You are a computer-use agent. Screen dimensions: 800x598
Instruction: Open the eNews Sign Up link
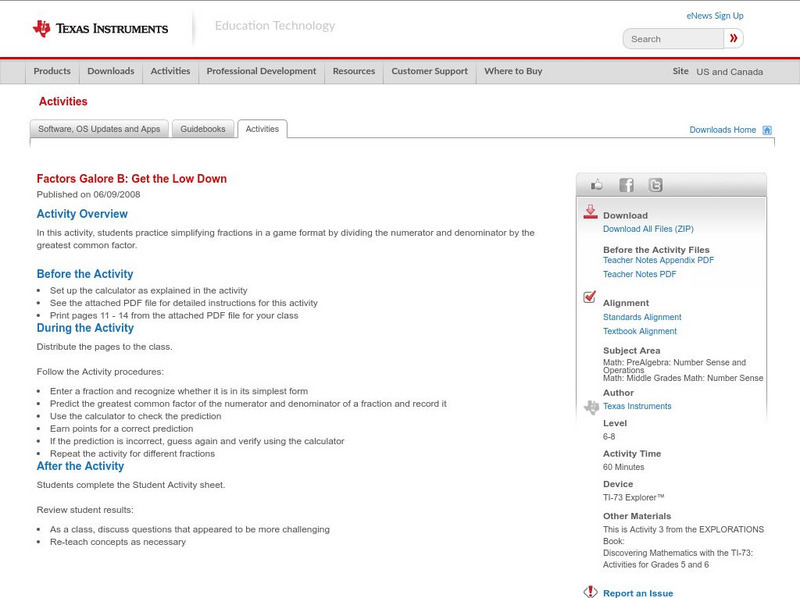(715, 16)
